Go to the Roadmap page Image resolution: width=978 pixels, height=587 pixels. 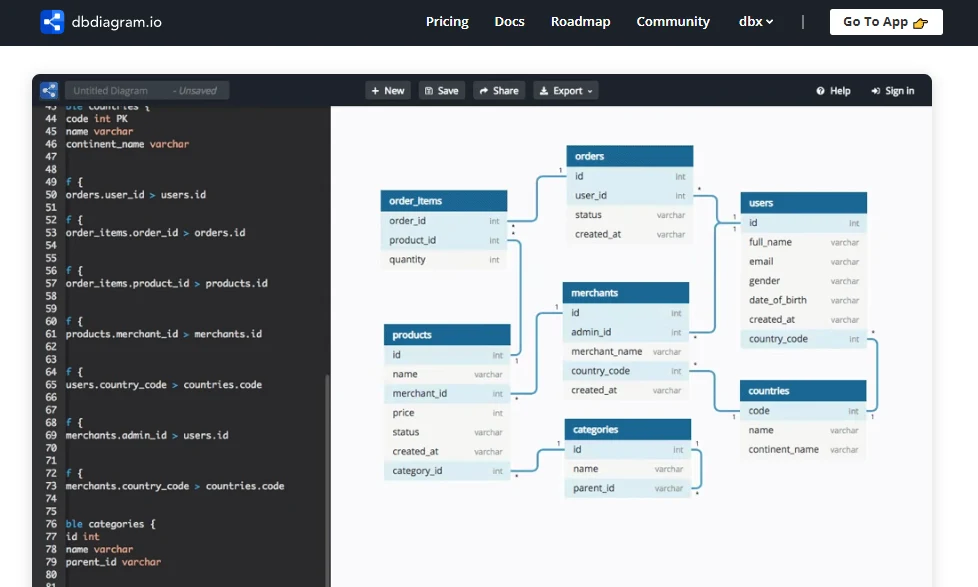coord(580,22)
